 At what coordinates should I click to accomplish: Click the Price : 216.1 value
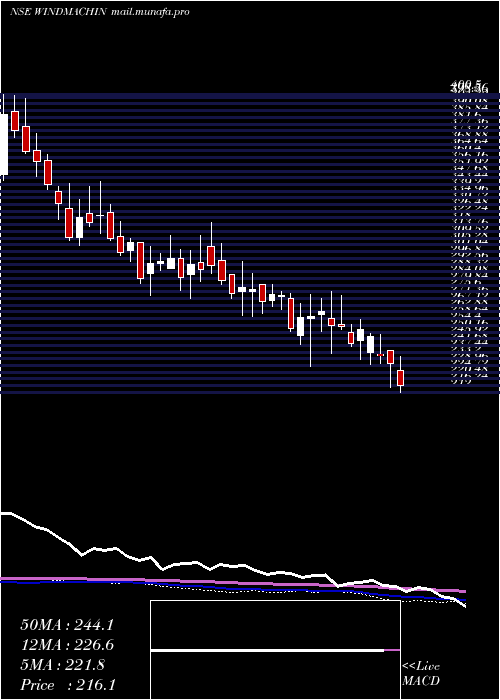click(68, 685)
